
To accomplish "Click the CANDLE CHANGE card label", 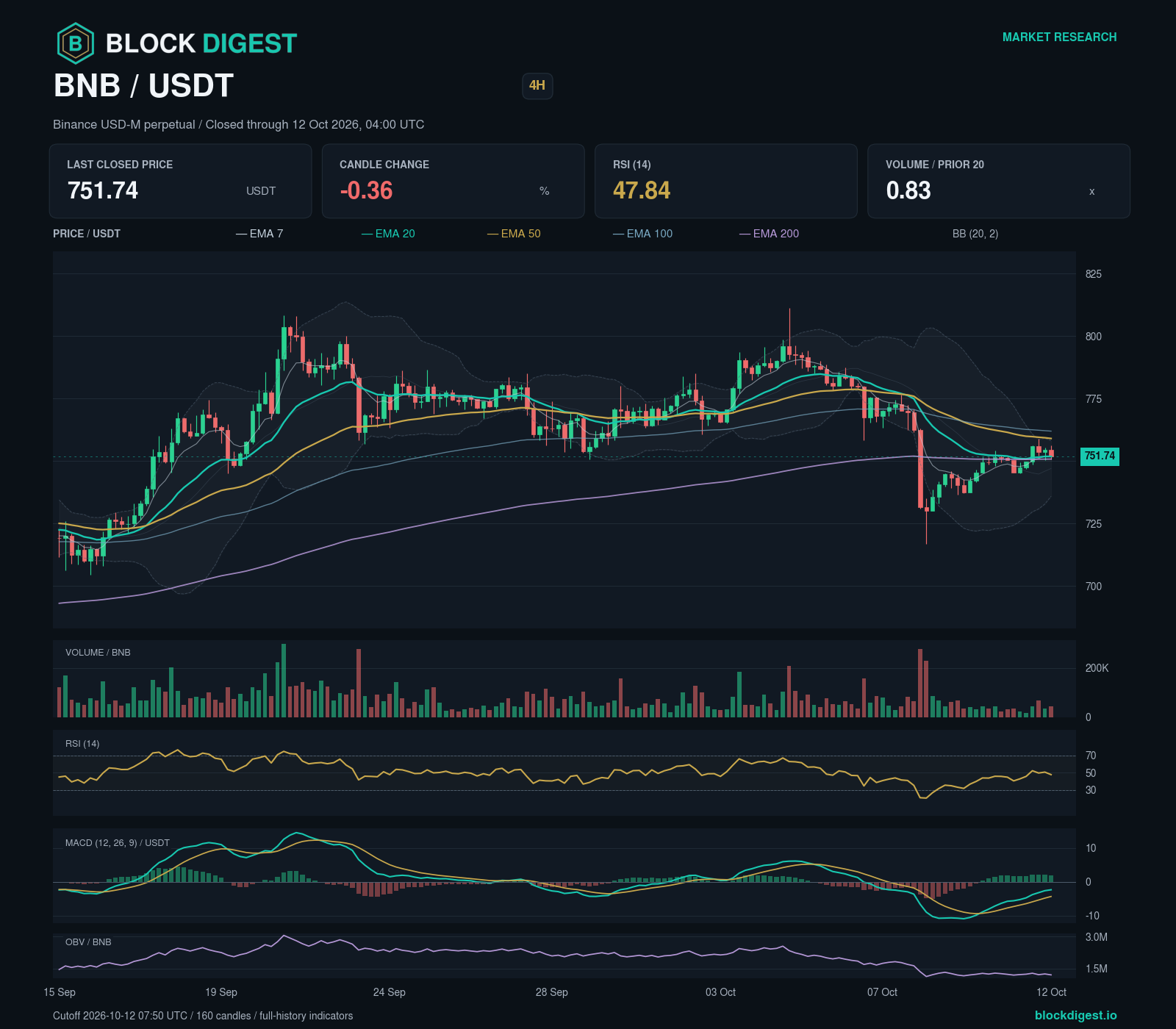I will [x=384, y=165].
